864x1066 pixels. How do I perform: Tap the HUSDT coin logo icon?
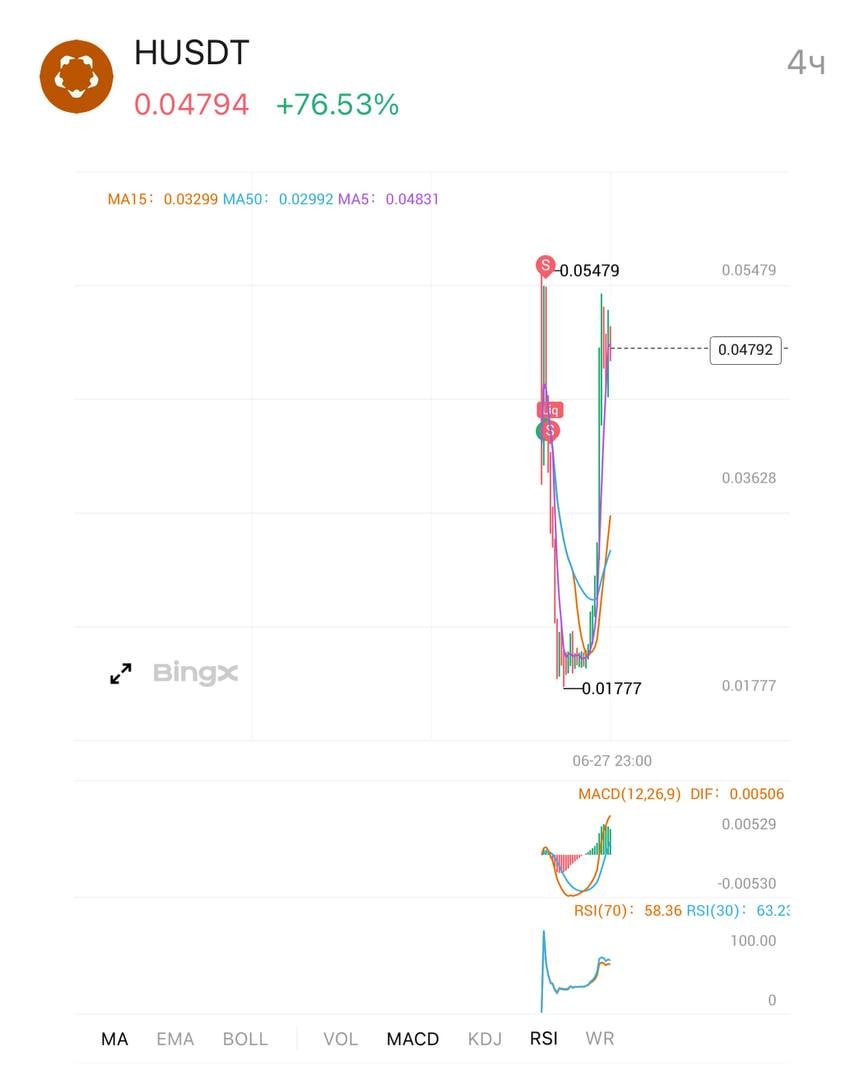click(x=76, y=76)
